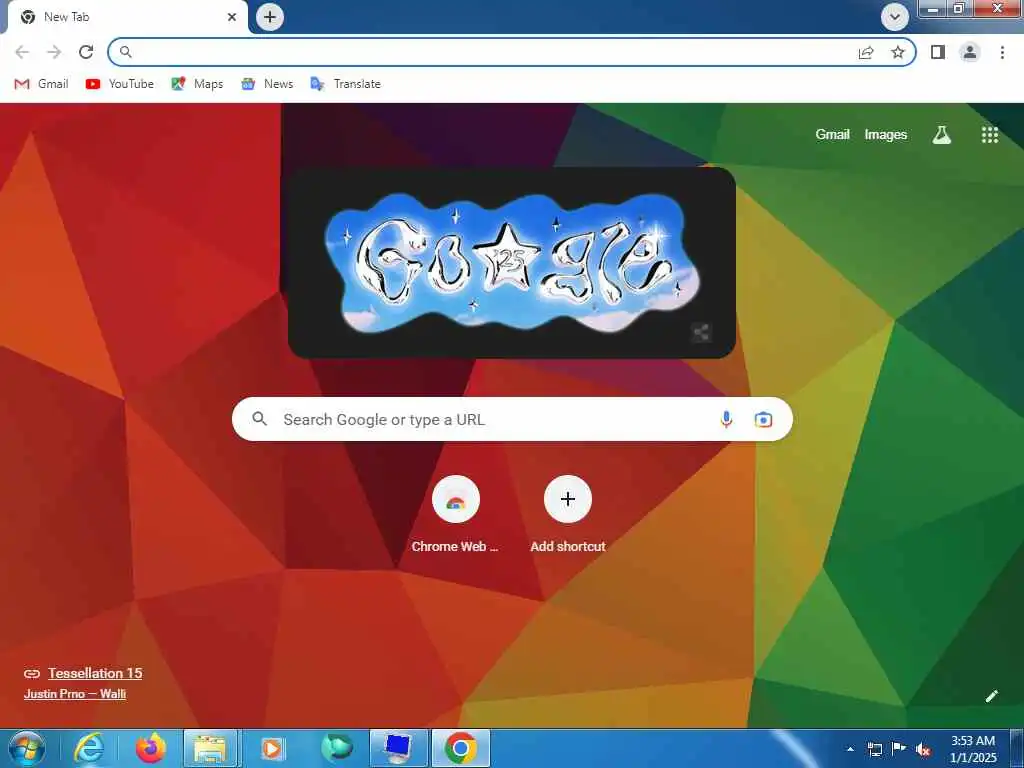Bookmark this tab with the star icon
Screen dimensions: 1024x768
point(898,52)
